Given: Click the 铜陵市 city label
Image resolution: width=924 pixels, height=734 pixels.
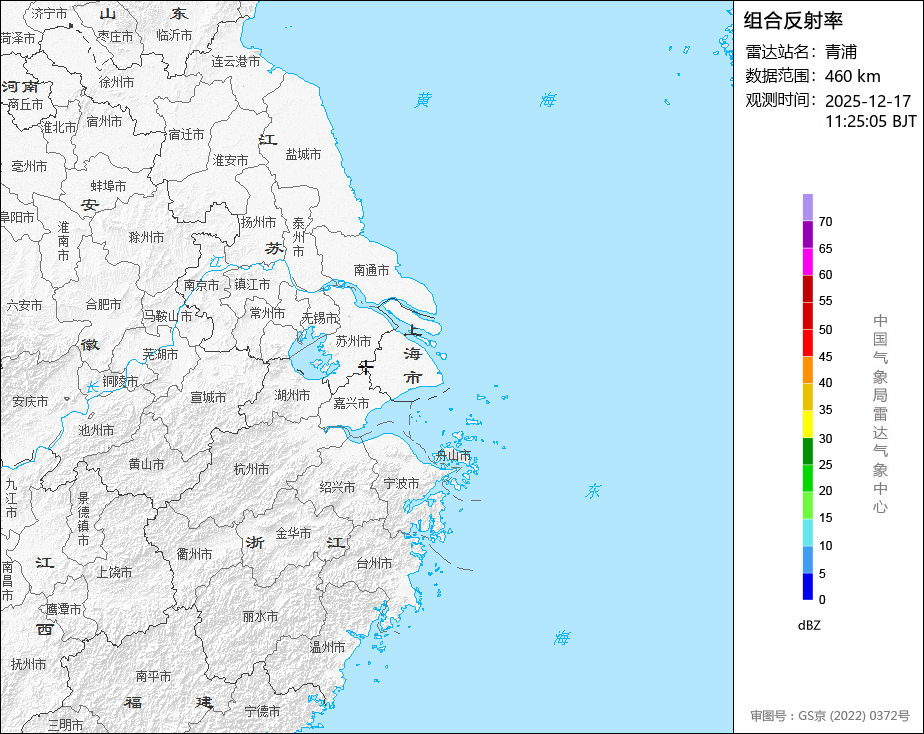Looking at the screenshot, I should click(x=120, y=382).
